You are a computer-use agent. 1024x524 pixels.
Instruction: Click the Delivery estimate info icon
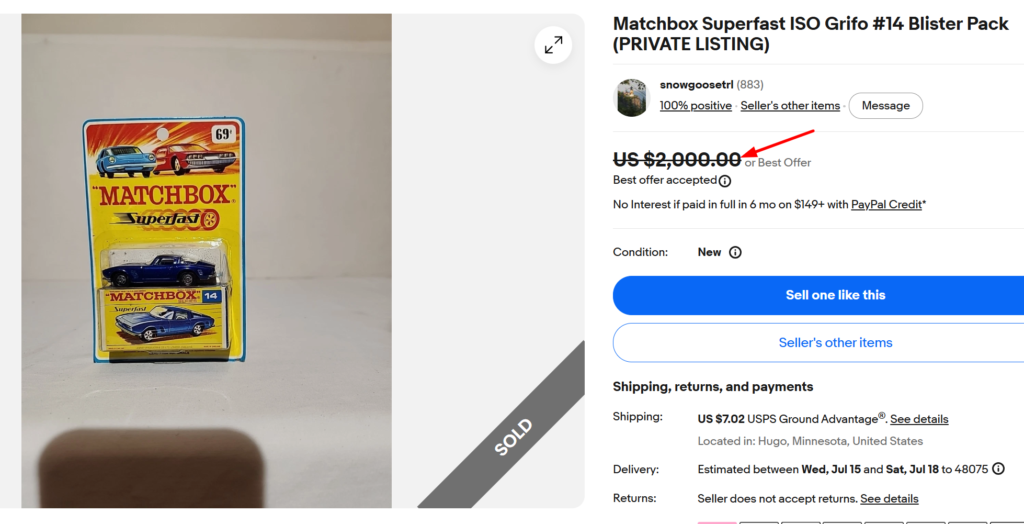tap(998, 468)
